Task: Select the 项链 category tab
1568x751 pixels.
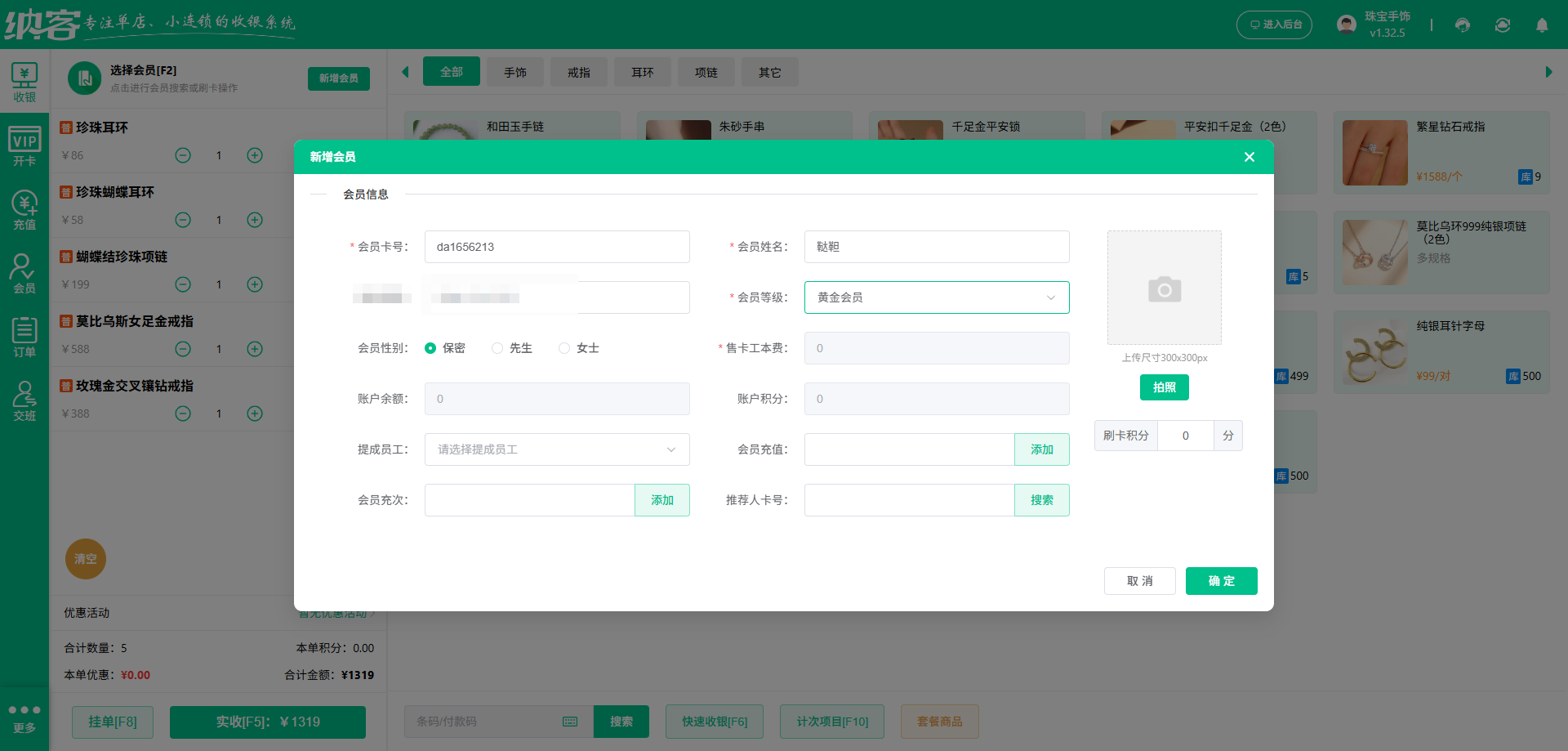Action: 706,72
